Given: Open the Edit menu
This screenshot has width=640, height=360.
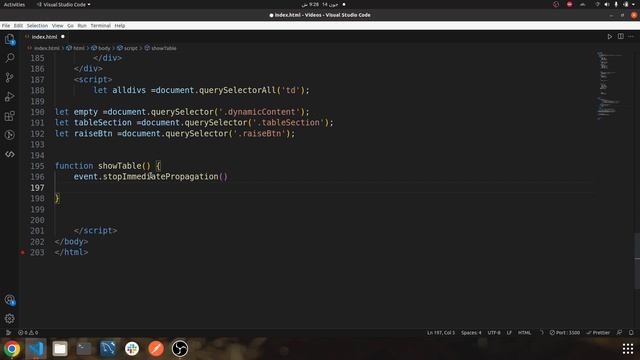Looking at the screenshot, I should click(x=18, y=26).
